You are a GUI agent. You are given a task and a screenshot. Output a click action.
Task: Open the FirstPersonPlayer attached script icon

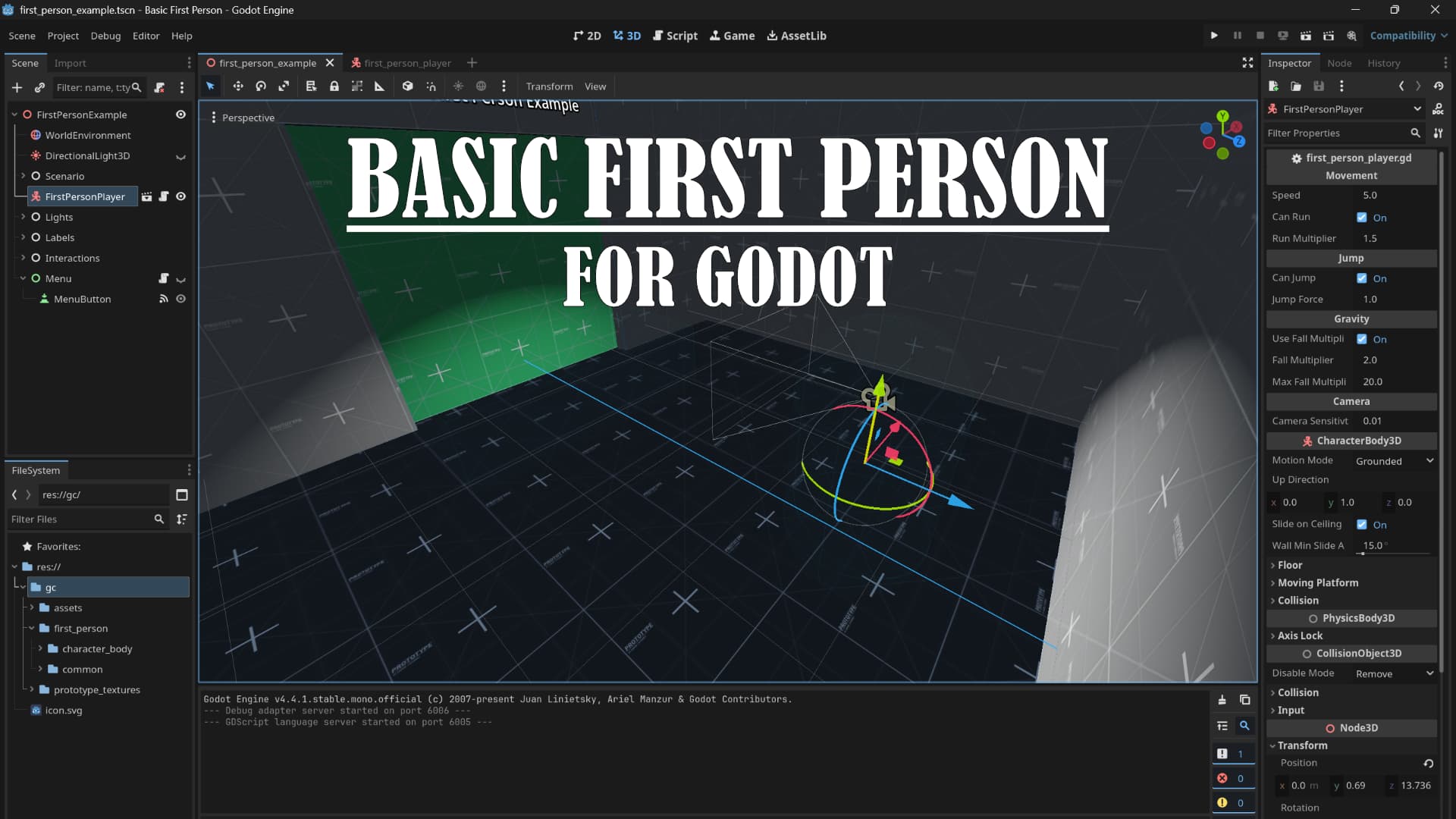click(x=164, y=196)
